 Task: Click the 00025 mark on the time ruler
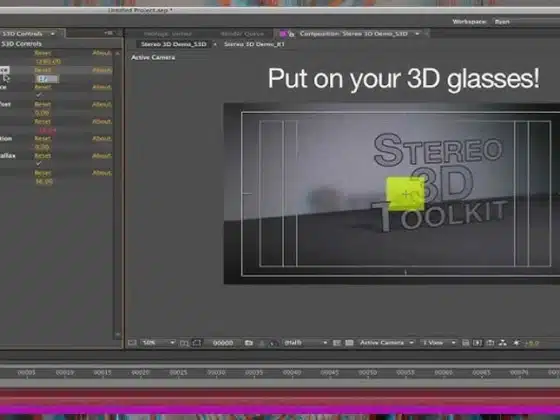(178, 372)
